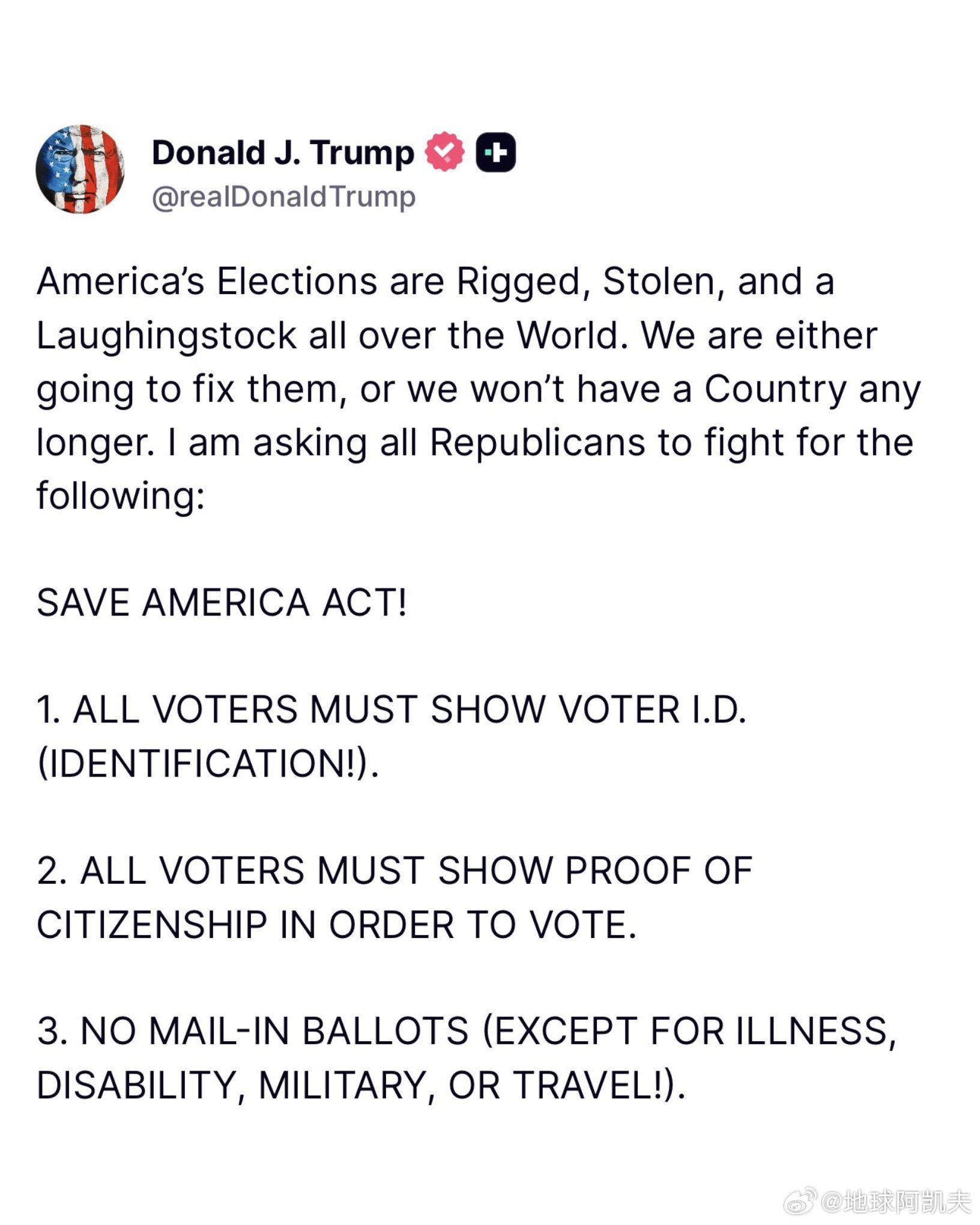Click the black plus badge icon
Screen dimensions: 980x1225
pos(495,152)
